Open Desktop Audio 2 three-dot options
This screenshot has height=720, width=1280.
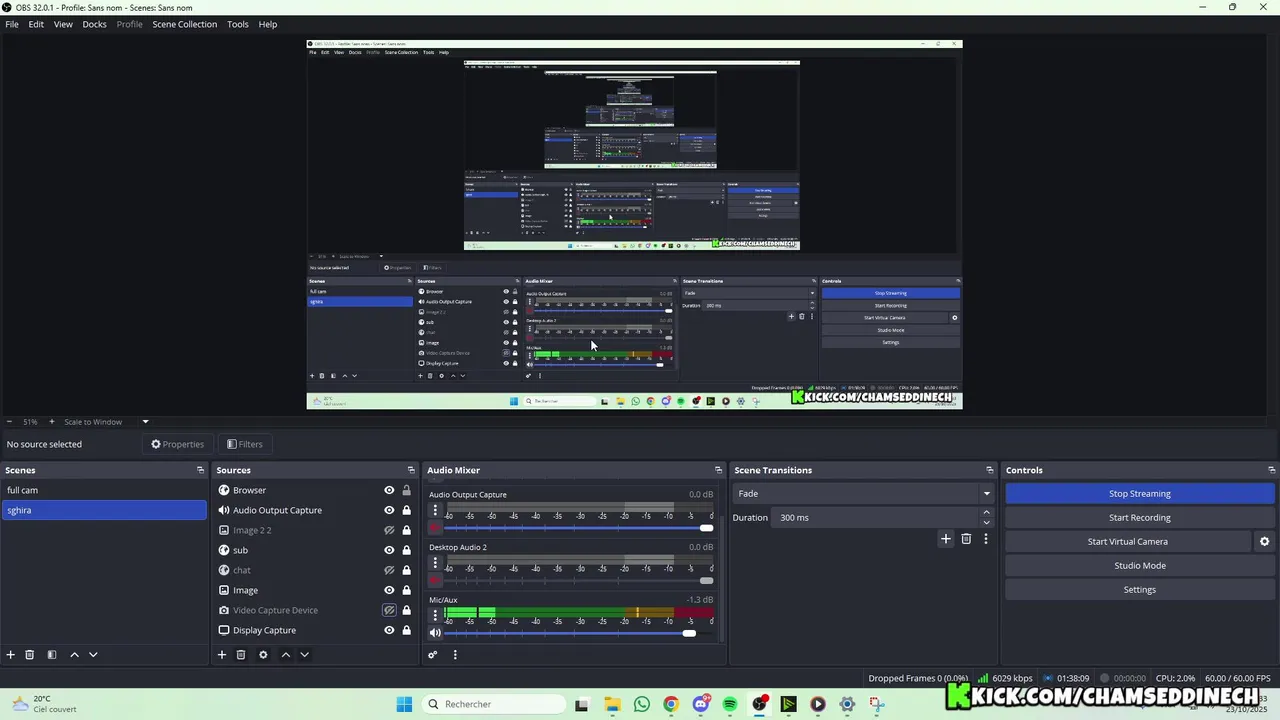[x=435, y=563]
